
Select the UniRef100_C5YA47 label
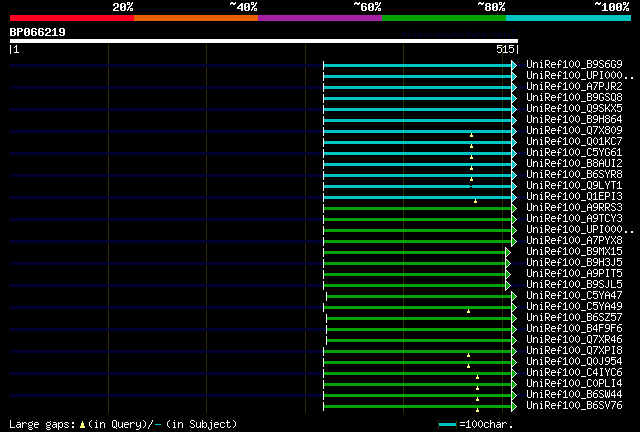[574, 296]
